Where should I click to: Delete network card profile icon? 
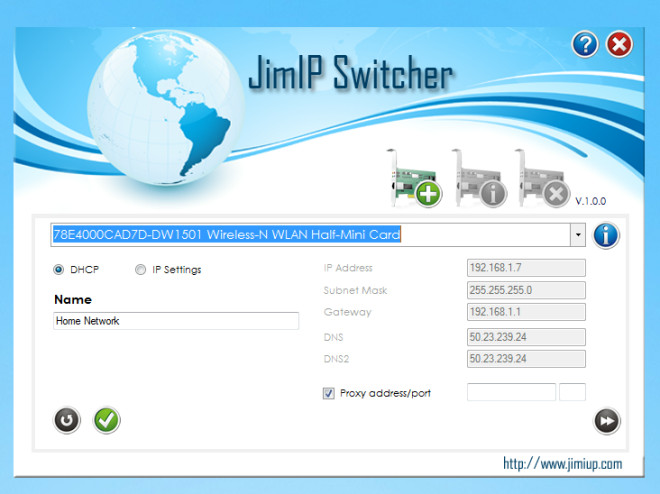542,178
